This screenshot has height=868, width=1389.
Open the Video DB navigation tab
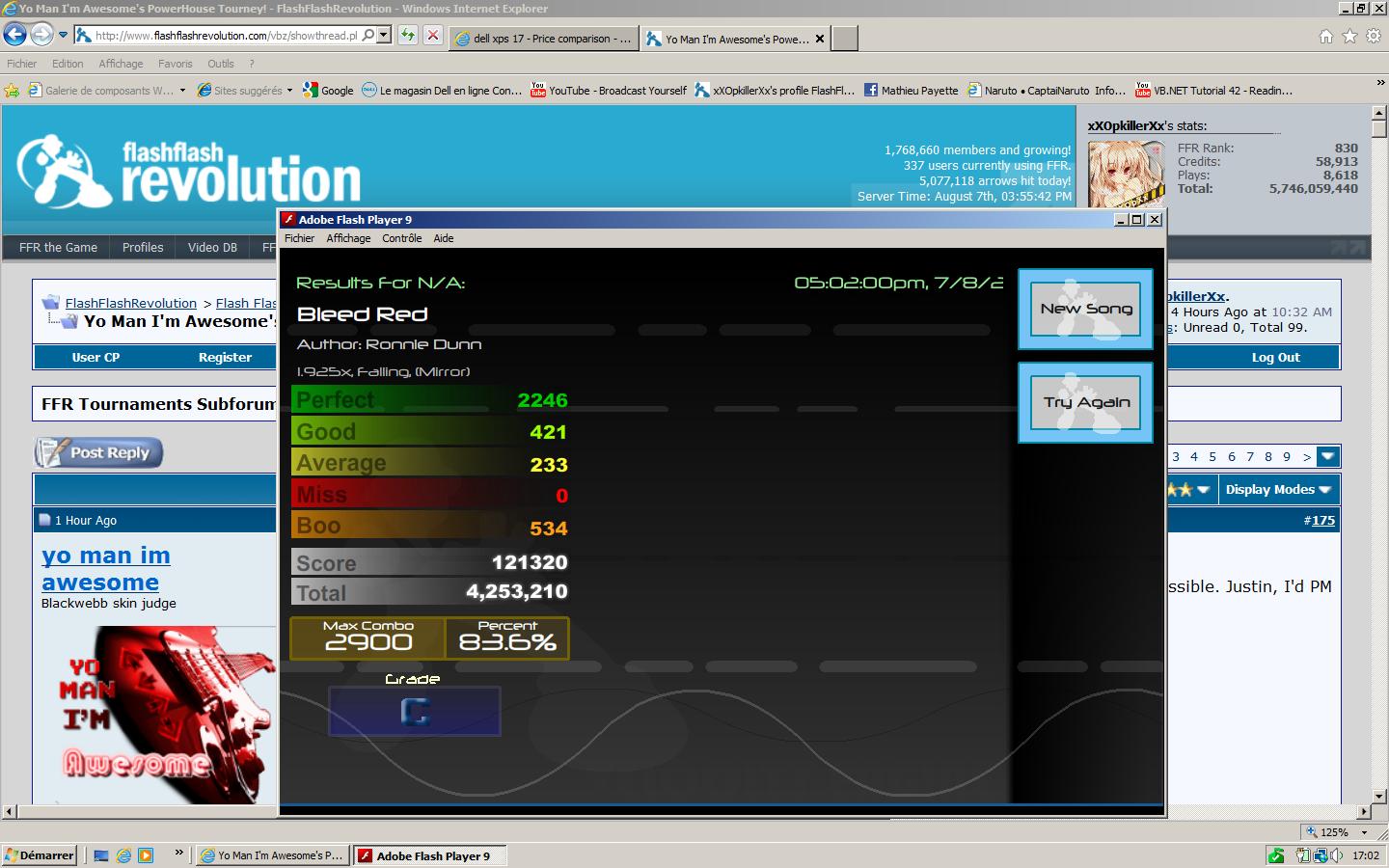pyautogui.click(x=212, y=248)
